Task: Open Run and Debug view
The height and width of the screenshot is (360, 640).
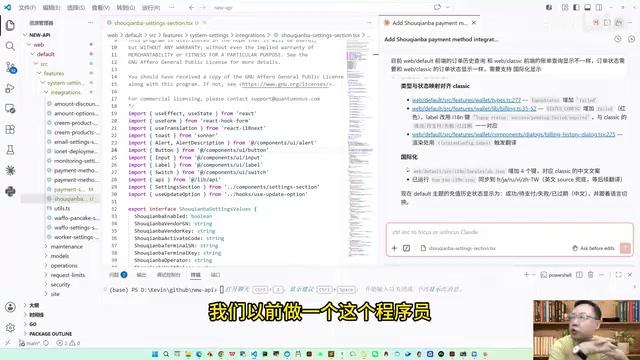Action: click(10, 88)
